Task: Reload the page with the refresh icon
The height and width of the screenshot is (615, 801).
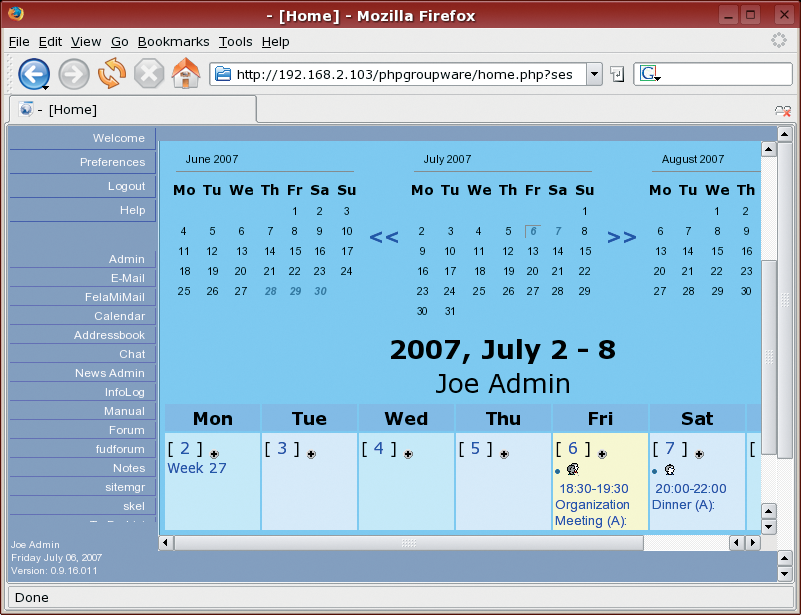Action: coord(112,74)
